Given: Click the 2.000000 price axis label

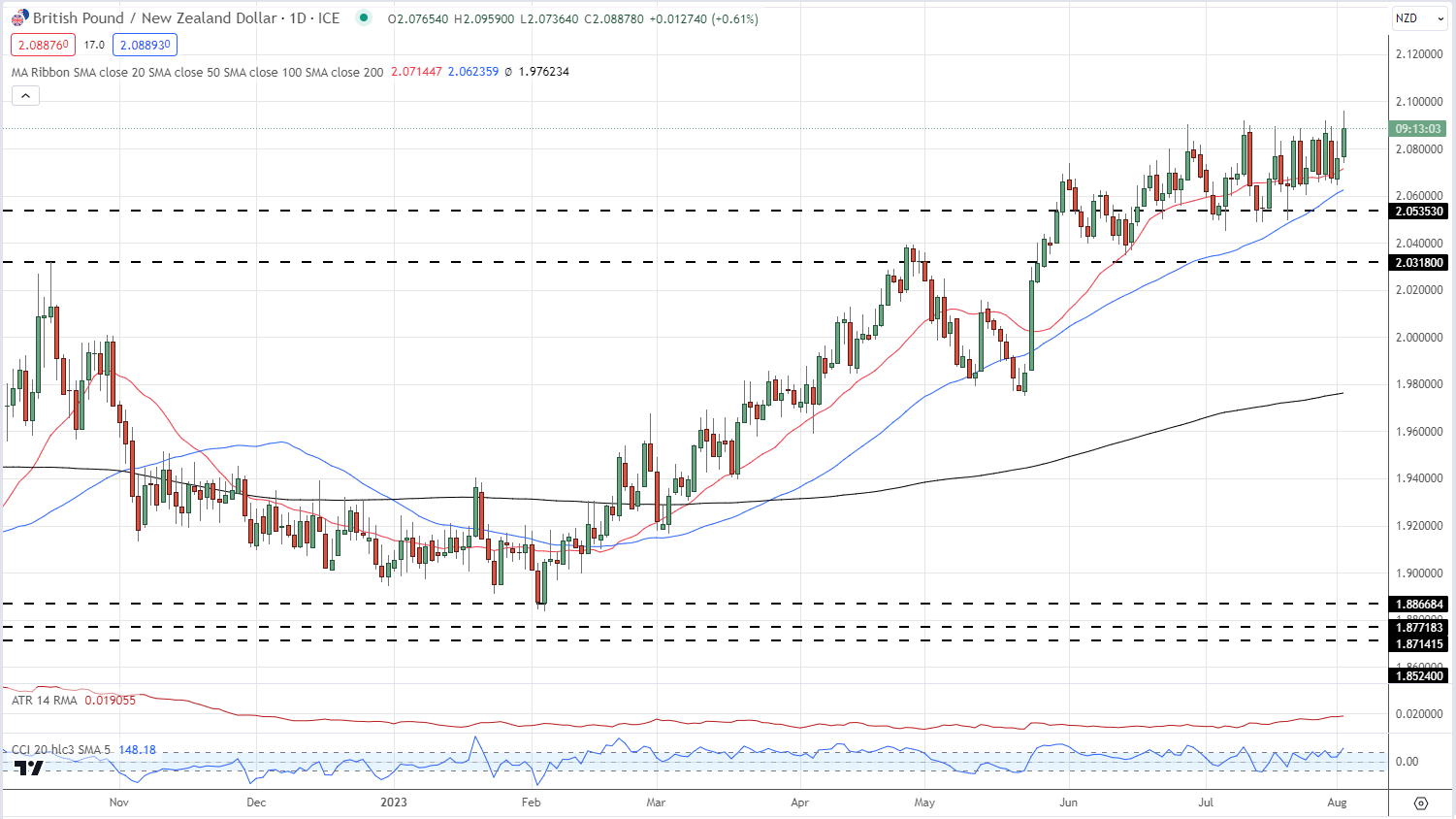Looking at the screenshot, I should tap(1418, 337).
